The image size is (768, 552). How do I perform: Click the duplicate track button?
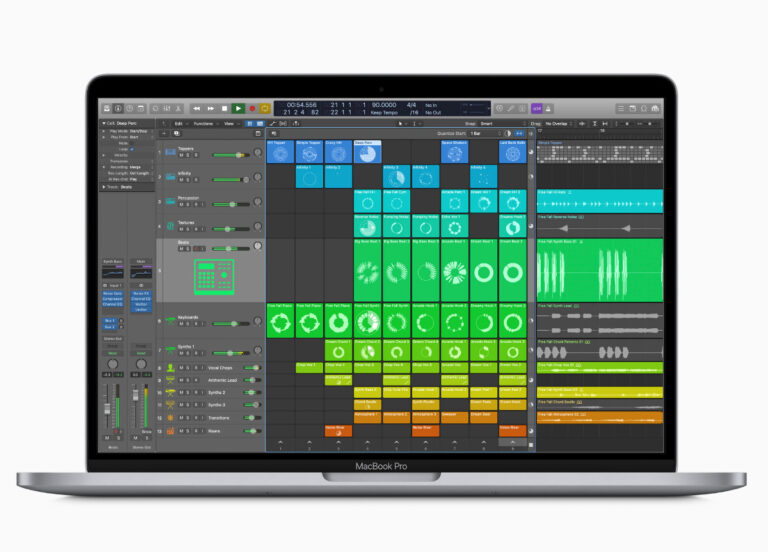(x=176, y=133)
